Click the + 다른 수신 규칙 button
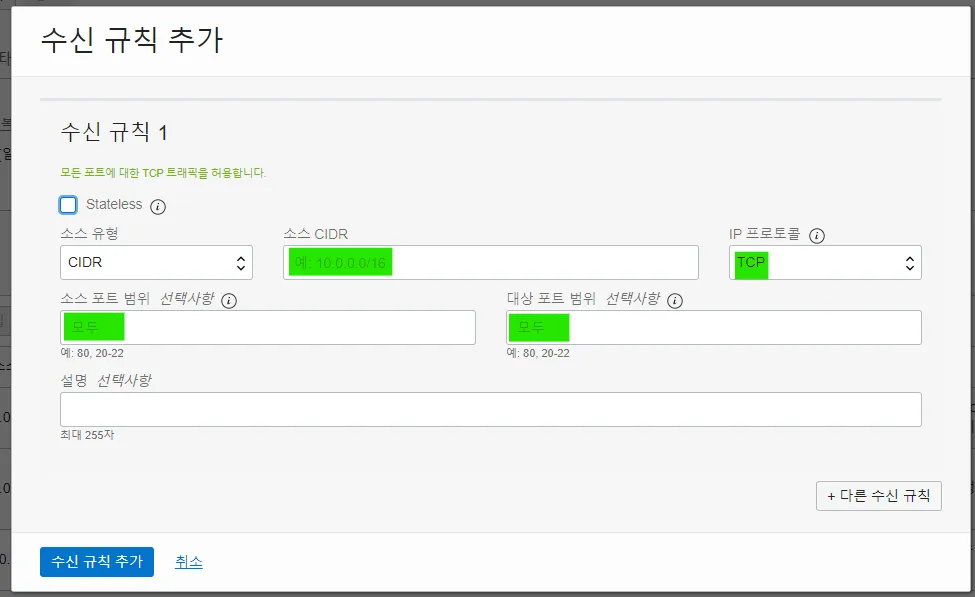The height and width of the screenshot is (597, 975). click(x=878, y=495)
